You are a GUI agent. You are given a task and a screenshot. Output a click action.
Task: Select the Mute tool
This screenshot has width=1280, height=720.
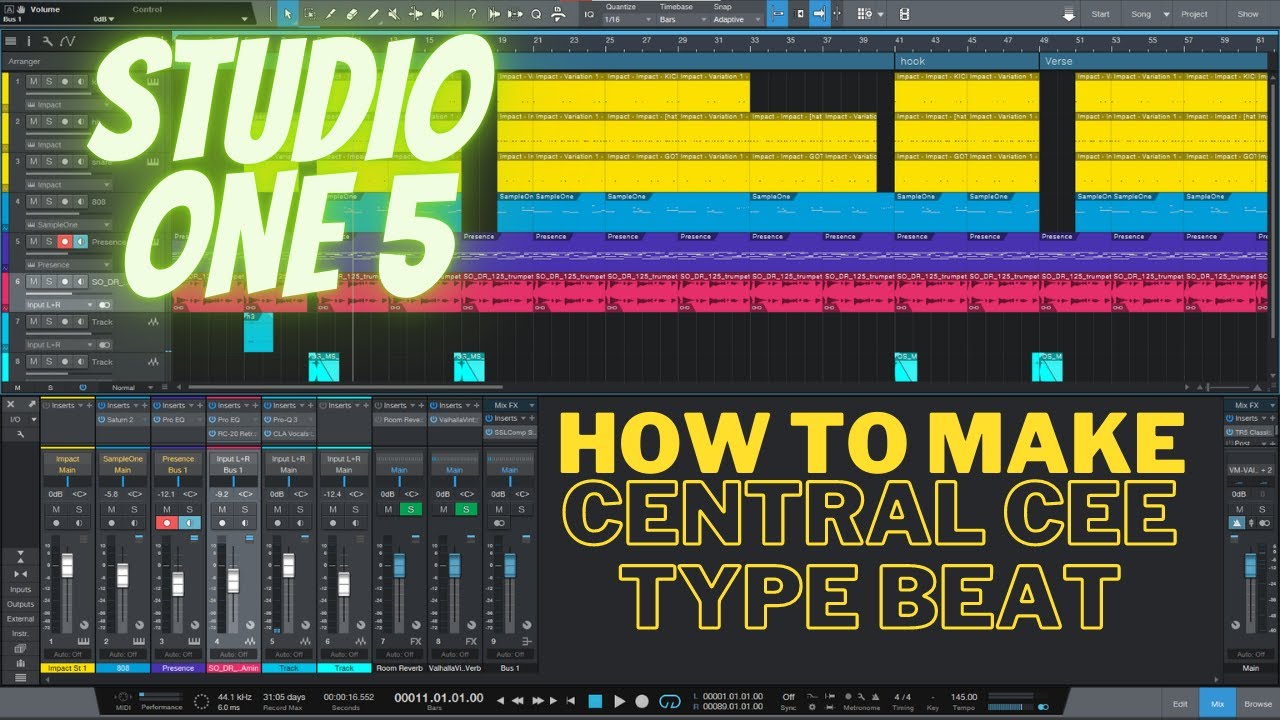point(395,14)
